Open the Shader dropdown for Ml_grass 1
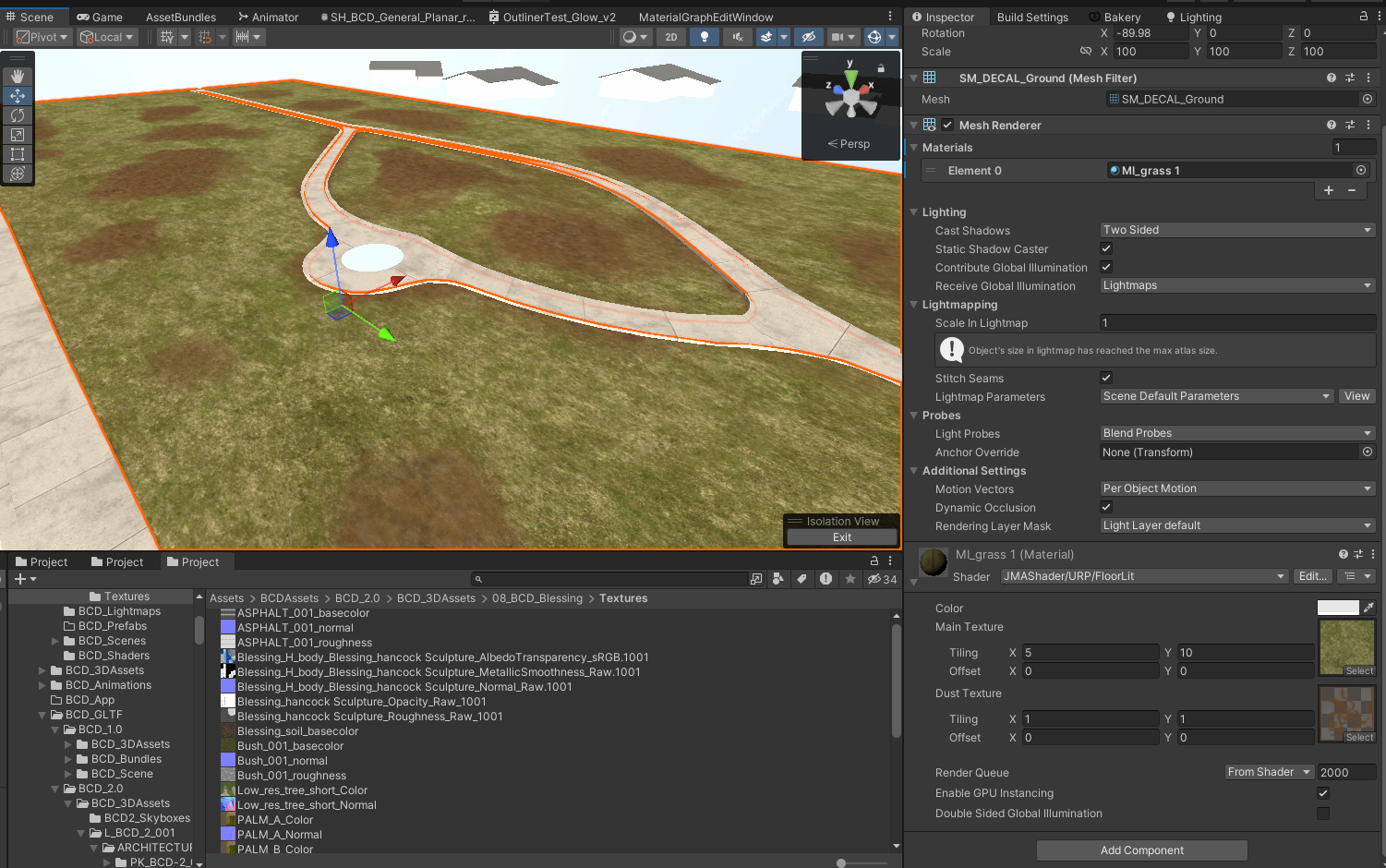This screenshot has width=1386, height=868. 1144,576
